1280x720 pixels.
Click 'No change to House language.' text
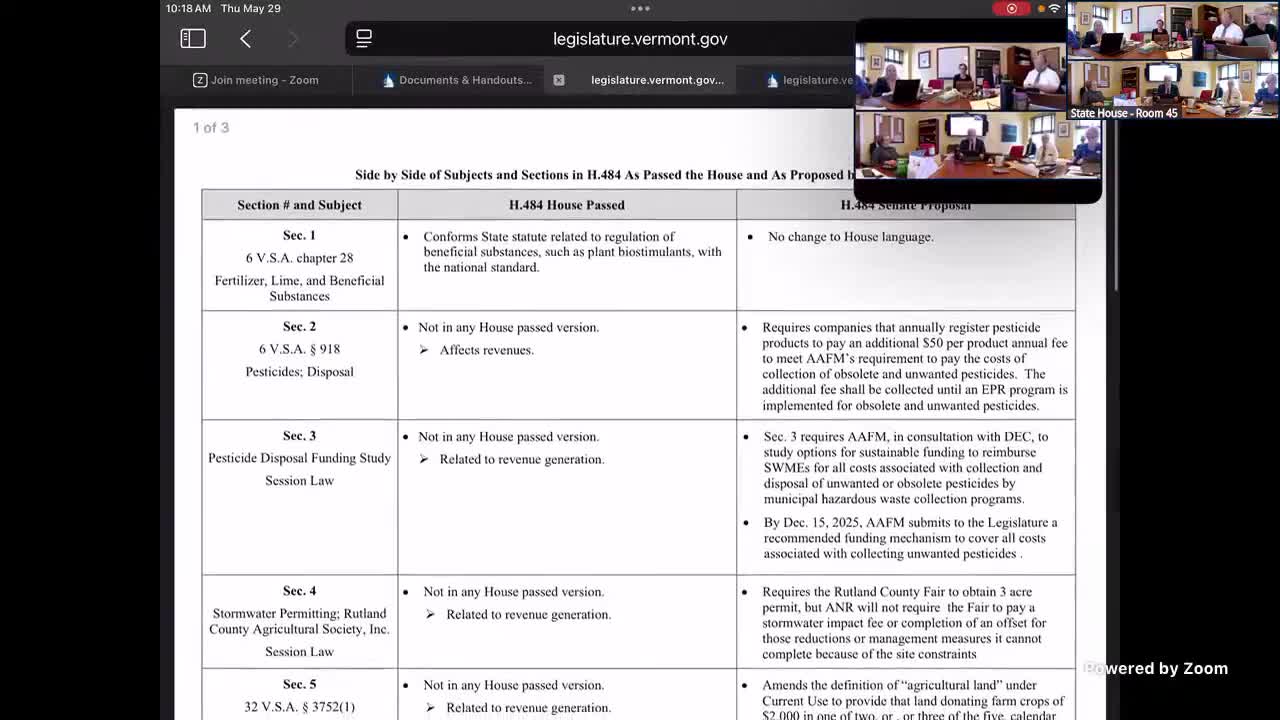pos(851,237)
